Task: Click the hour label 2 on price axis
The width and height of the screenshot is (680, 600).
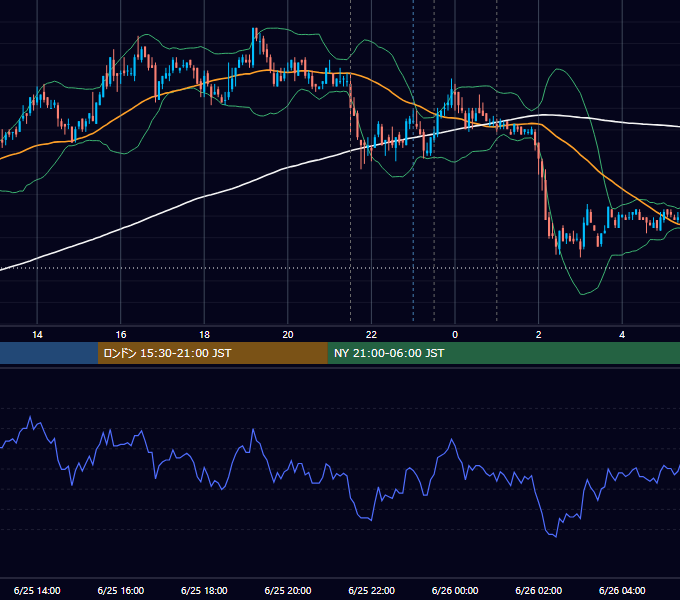Action: pos(539,335)
